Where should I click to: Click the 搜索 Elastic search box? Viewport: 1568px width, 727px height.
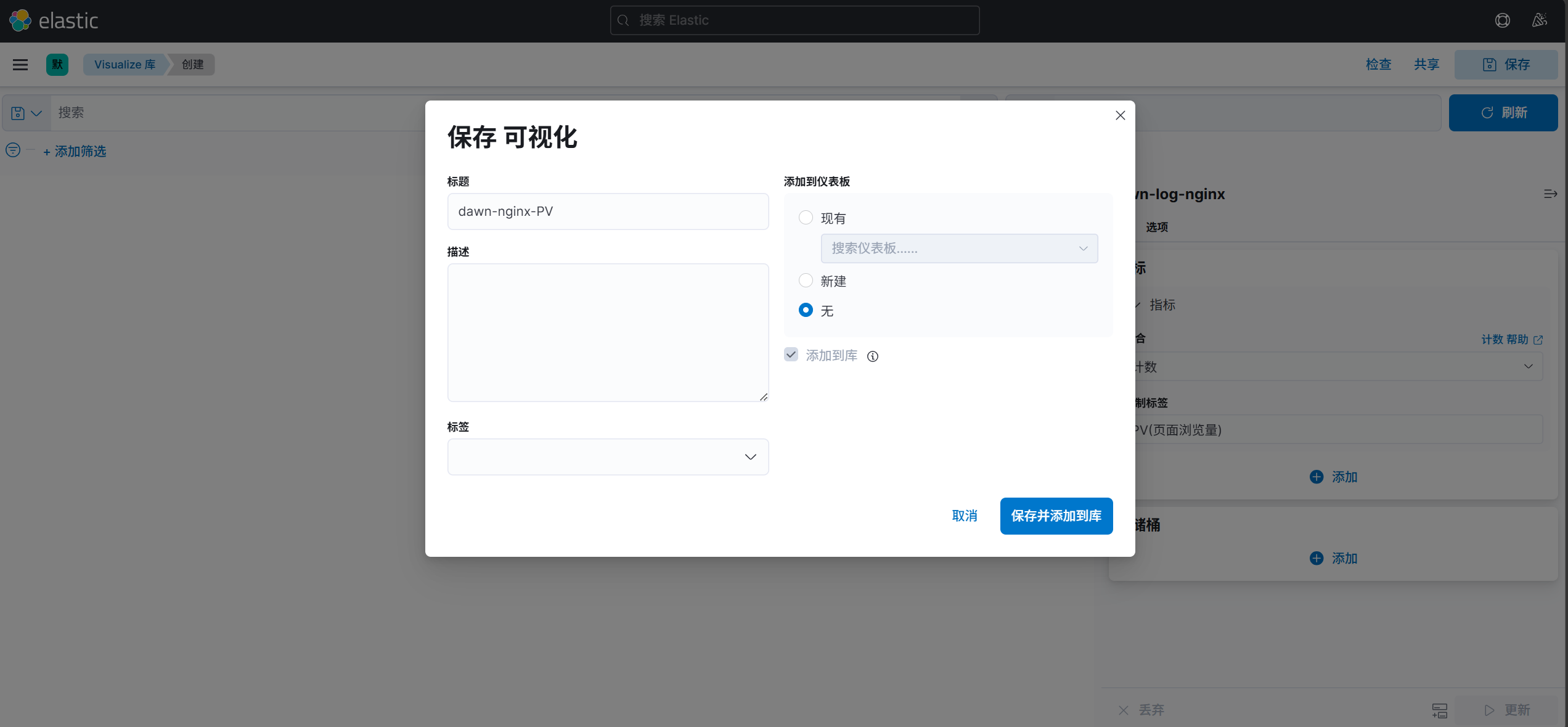(x=794, y=20)
